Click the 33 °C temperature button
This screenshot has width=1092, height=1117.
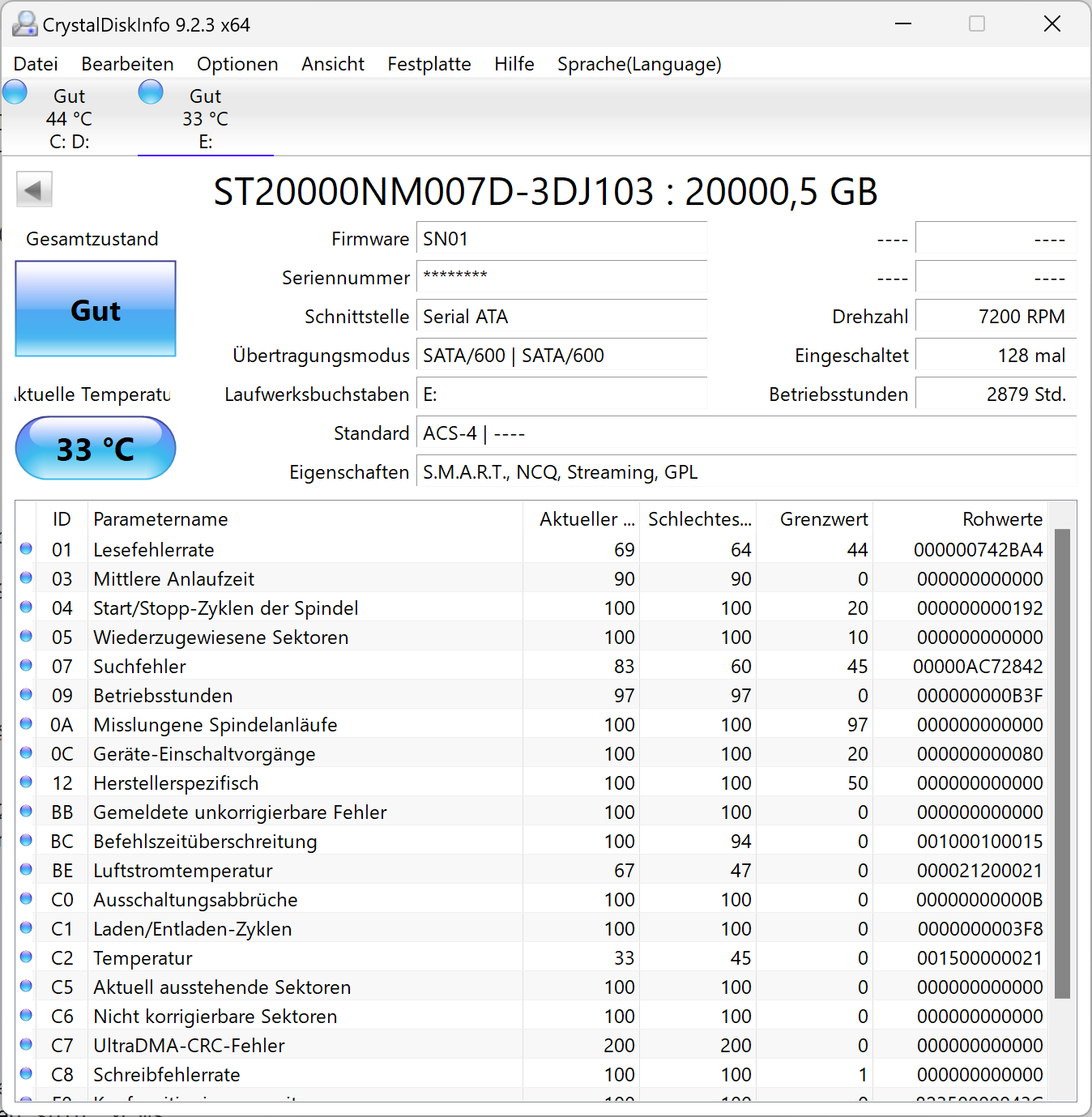pos(96,448)
